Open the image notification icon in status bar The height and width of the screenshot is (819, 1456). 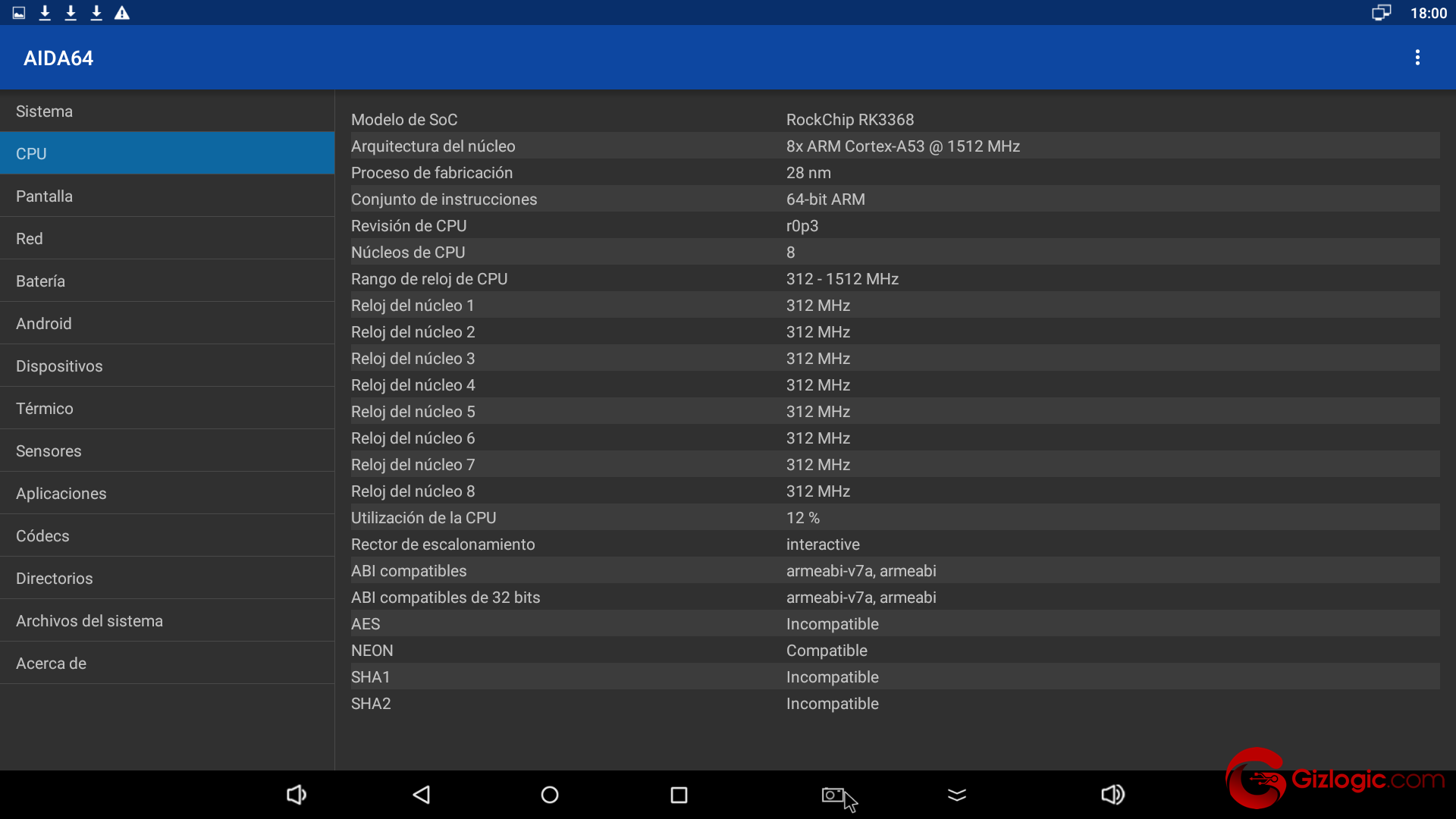point(19,13)
